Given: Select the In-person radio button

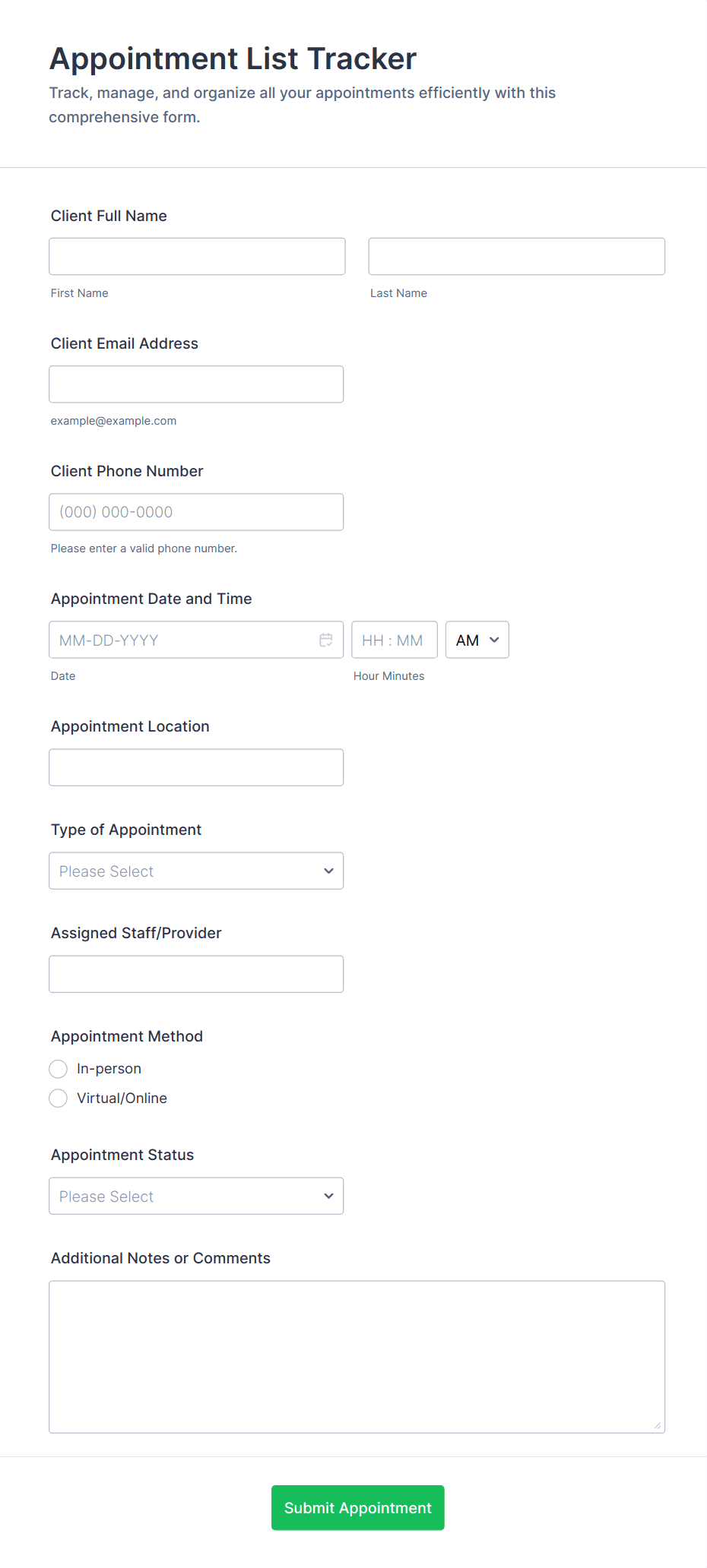Looking at the screenshot, I should click(59, 1069).
